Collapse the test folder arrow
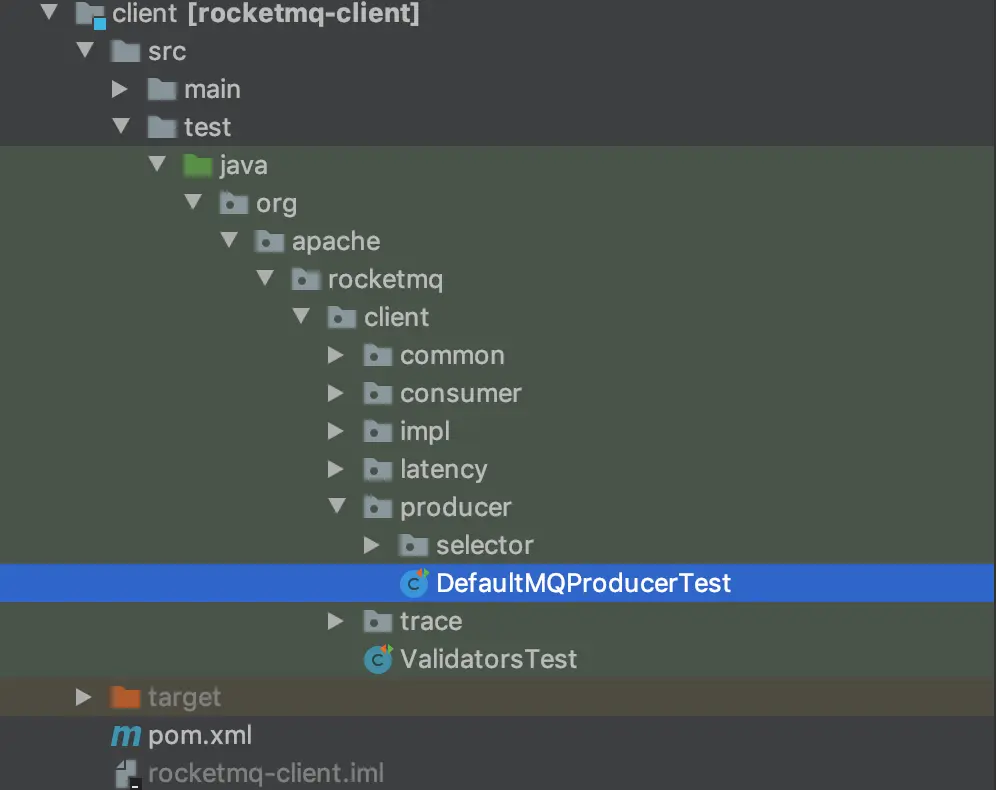The image size is (996, 790). point(121,127)
